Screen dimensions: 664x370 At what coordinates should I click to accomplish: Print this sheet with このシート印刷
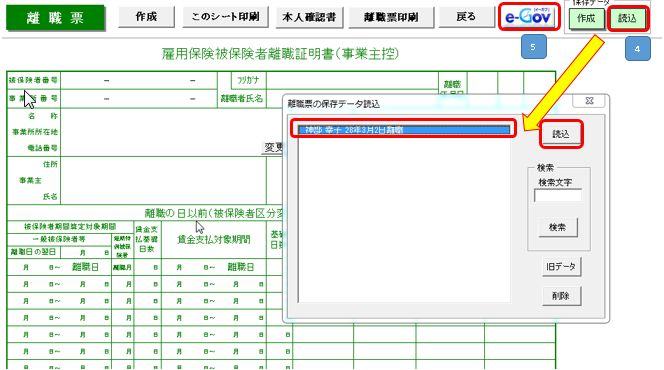(225, 17)
